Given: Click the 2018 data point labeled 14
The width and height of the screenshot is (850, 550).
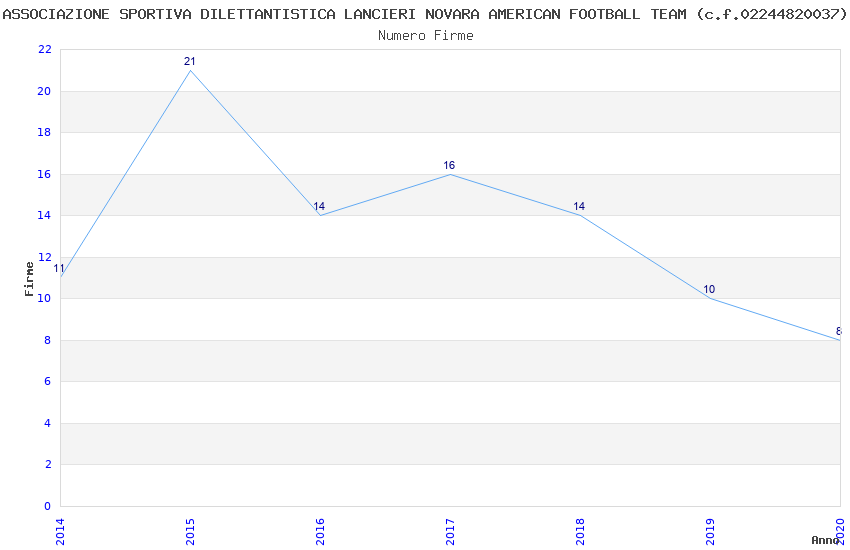Looking at the screenshot, I should 580,215.
